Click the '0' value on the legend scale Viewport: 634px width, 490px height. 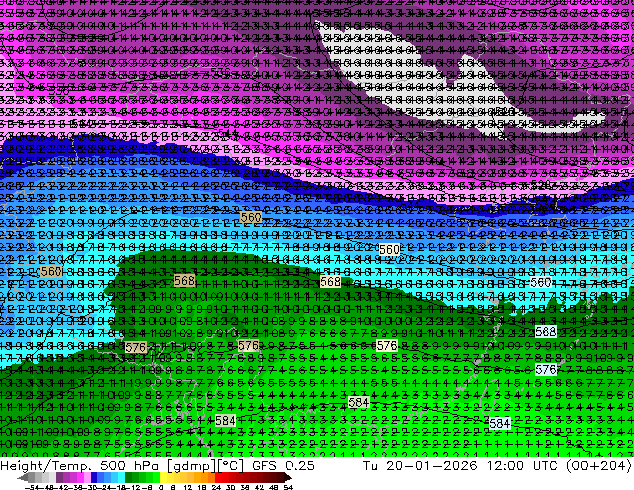click(x=161, y=487)
